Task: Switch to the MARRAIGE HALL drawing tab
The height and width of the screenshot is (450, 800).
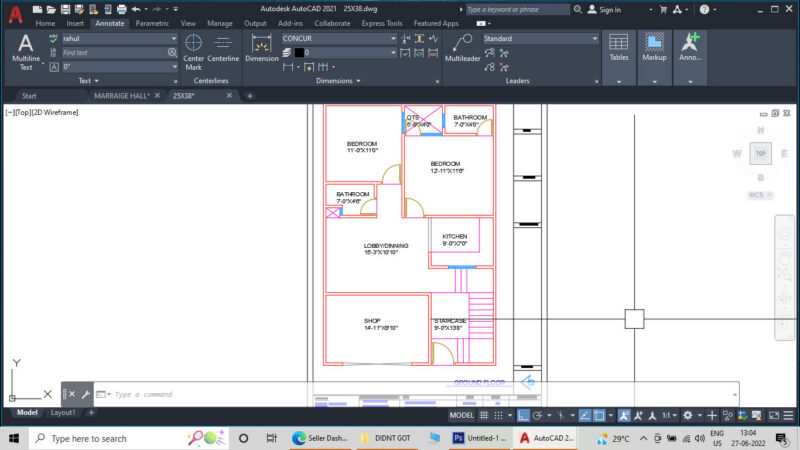Action: click(x=121, y=95)
